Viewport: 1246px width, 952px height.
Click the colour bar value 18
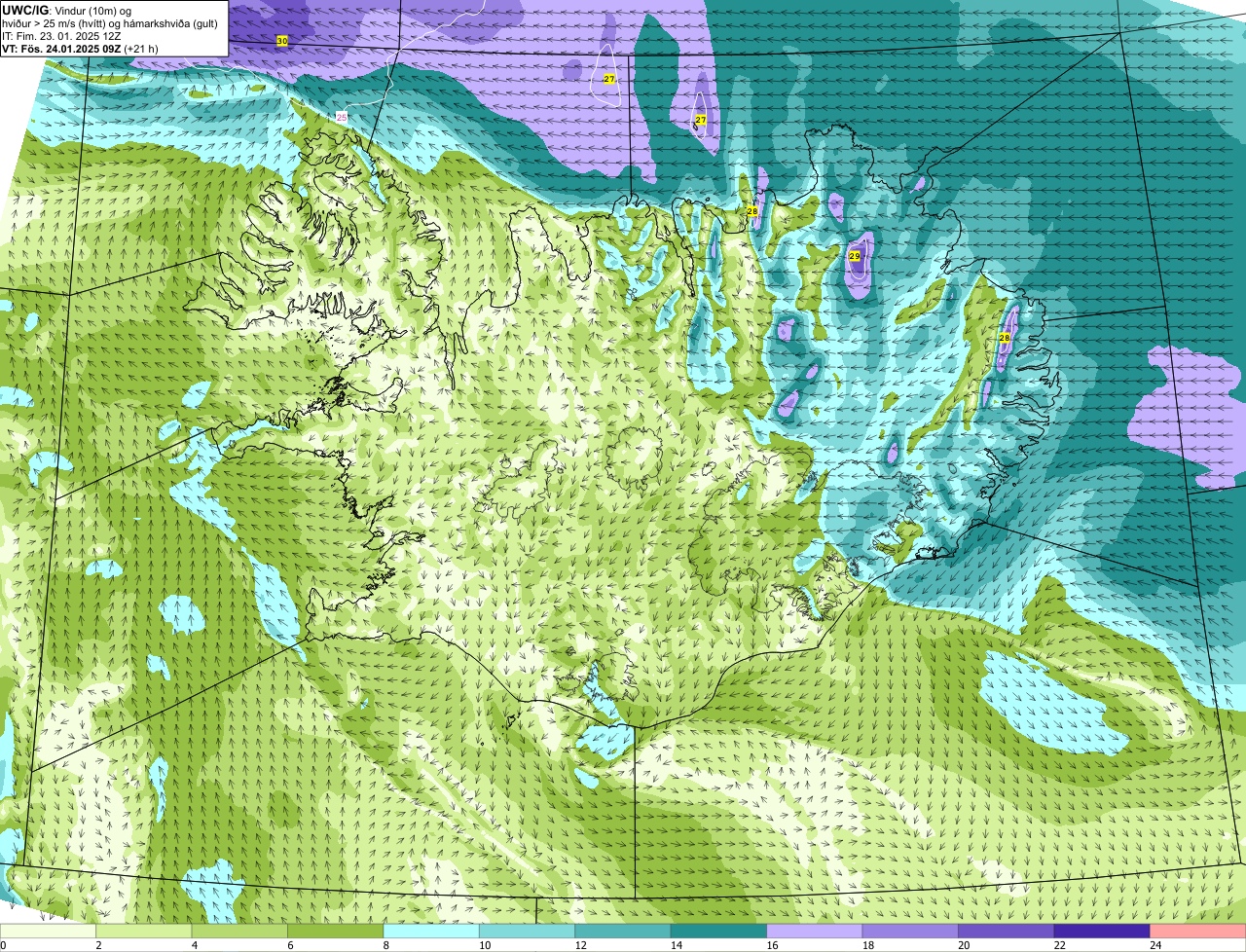(x=868, y=945)
